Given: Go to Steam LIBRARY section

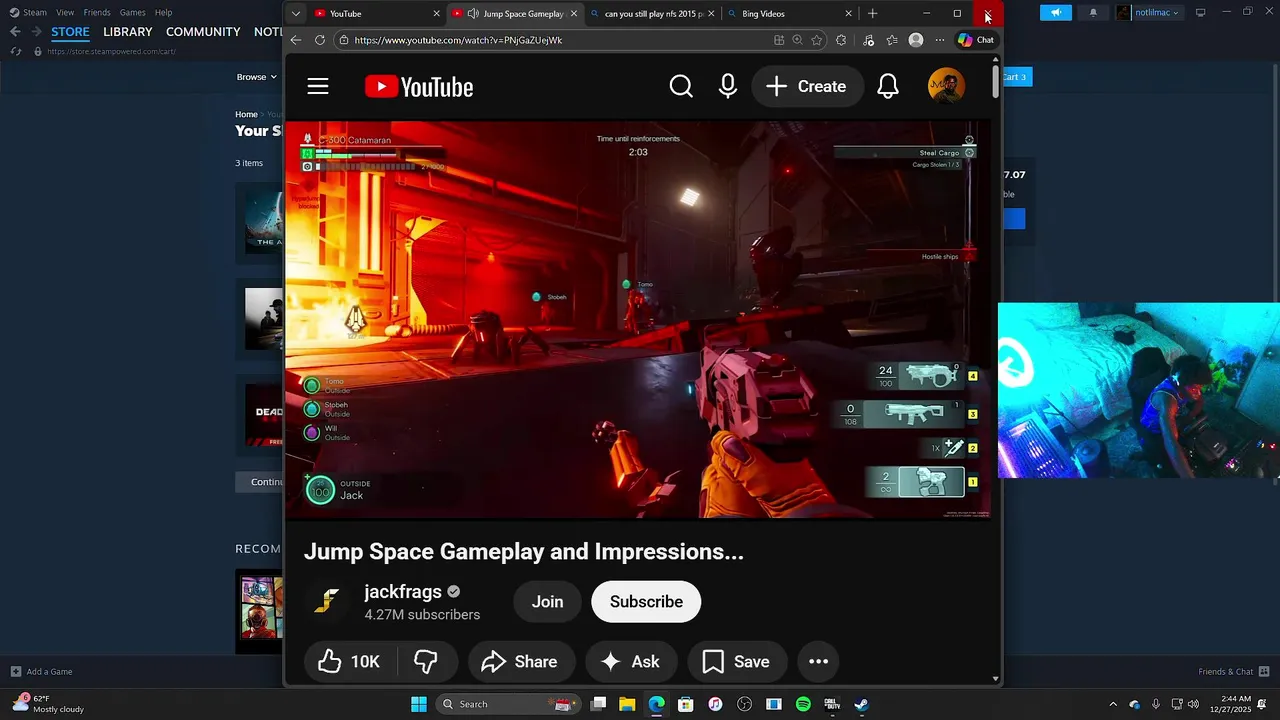Looking at the screenshot, I should pos(128,32).
